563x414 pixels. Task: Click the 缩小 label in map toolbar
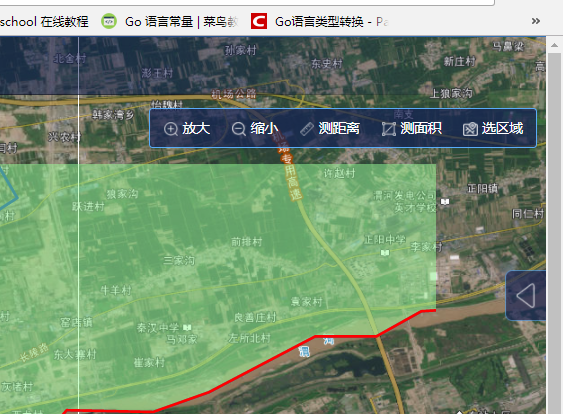(264, 128)
